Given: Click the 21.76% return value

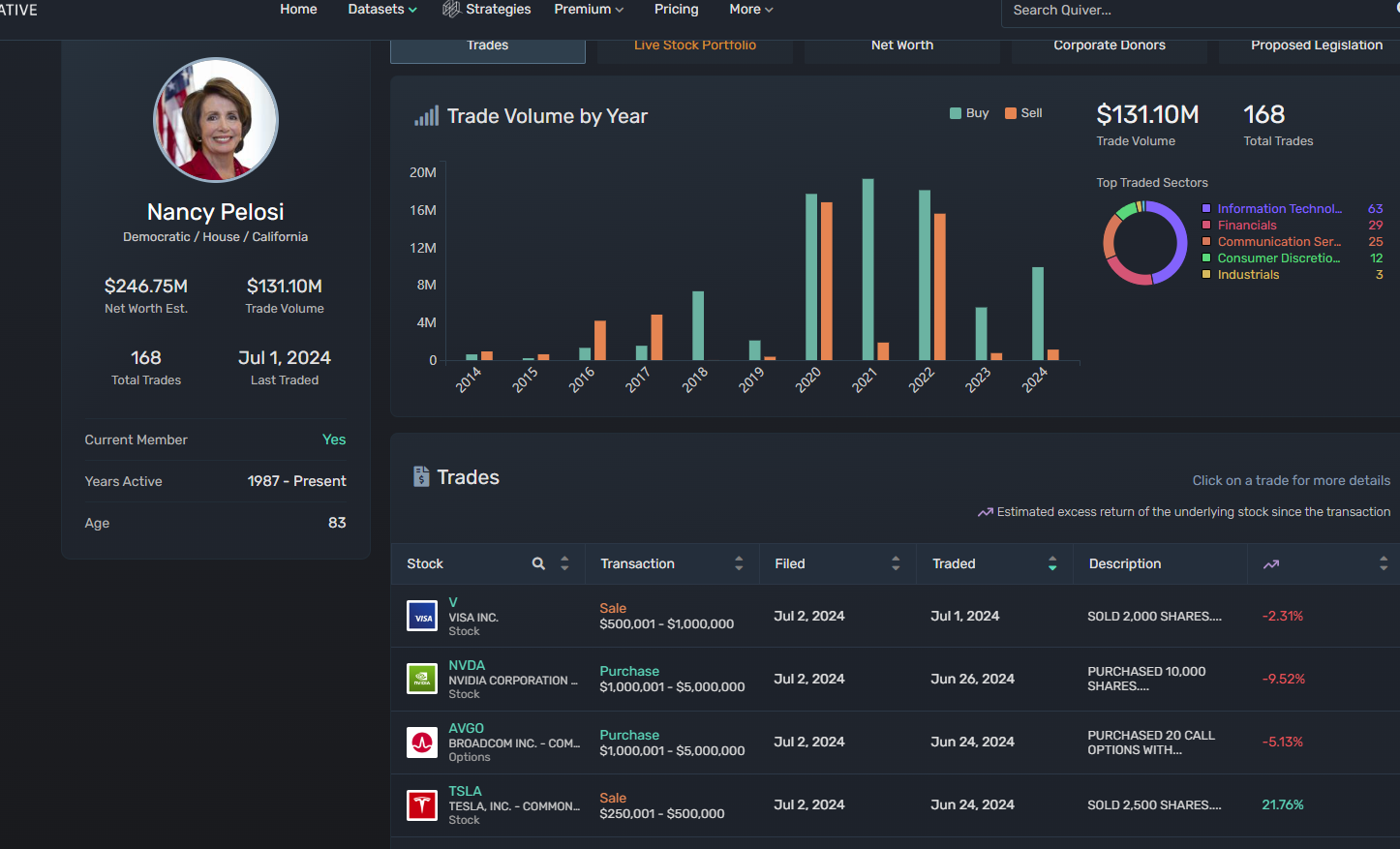Looking at the screenshot, I should [1283, 804].
